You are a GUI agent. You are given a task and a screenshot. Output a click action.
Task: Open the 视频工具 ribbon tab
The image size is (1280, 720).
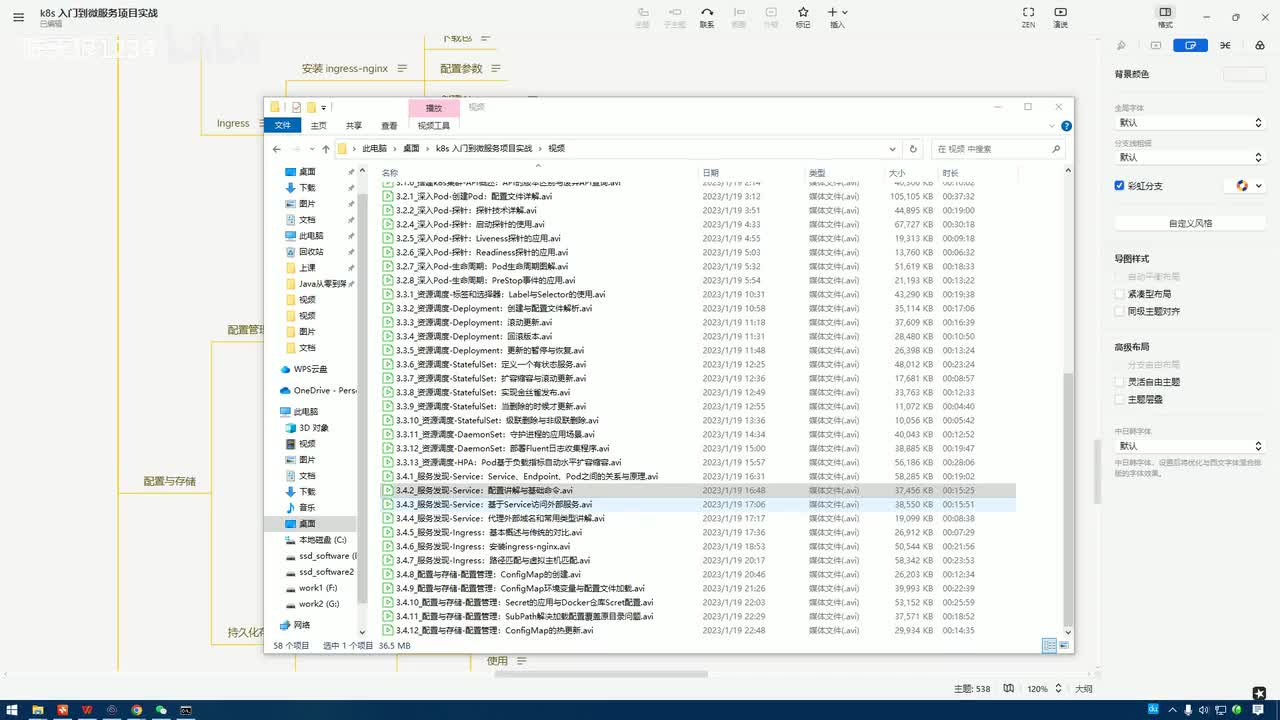[x=434, y=125]
